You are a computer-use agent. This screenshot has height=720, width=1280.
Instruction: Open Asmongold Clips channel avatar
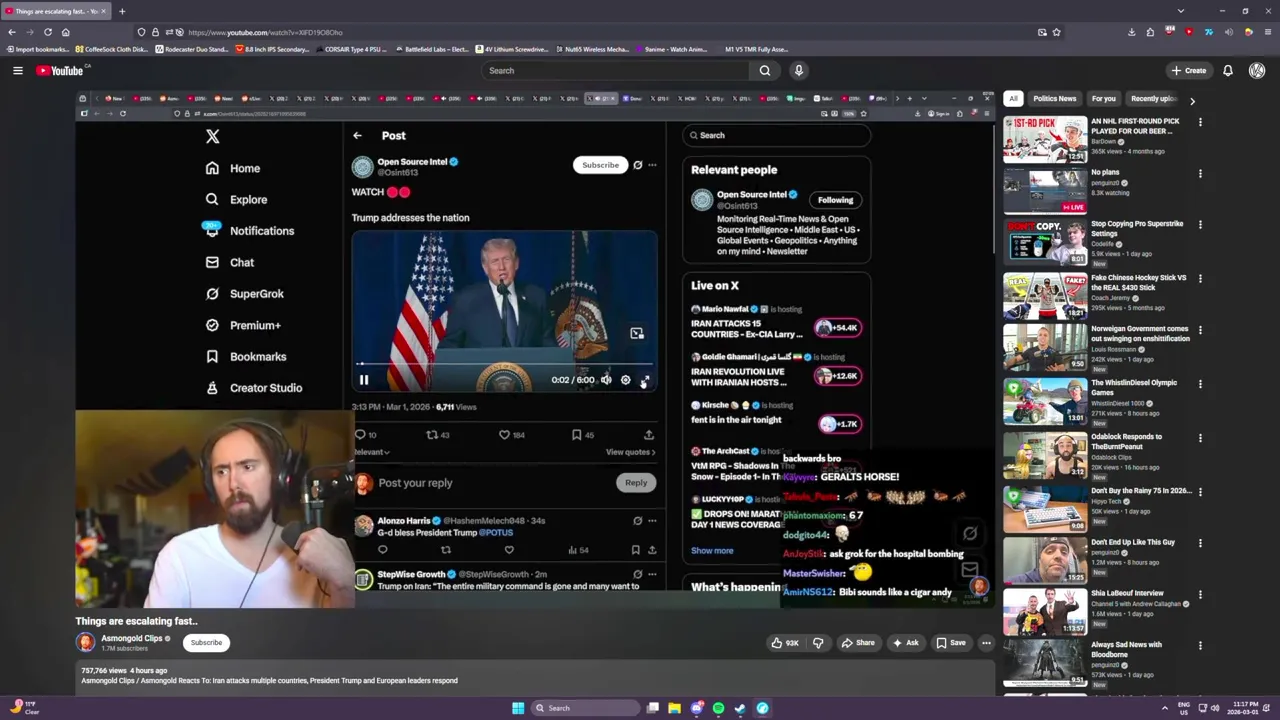point(86,643)
